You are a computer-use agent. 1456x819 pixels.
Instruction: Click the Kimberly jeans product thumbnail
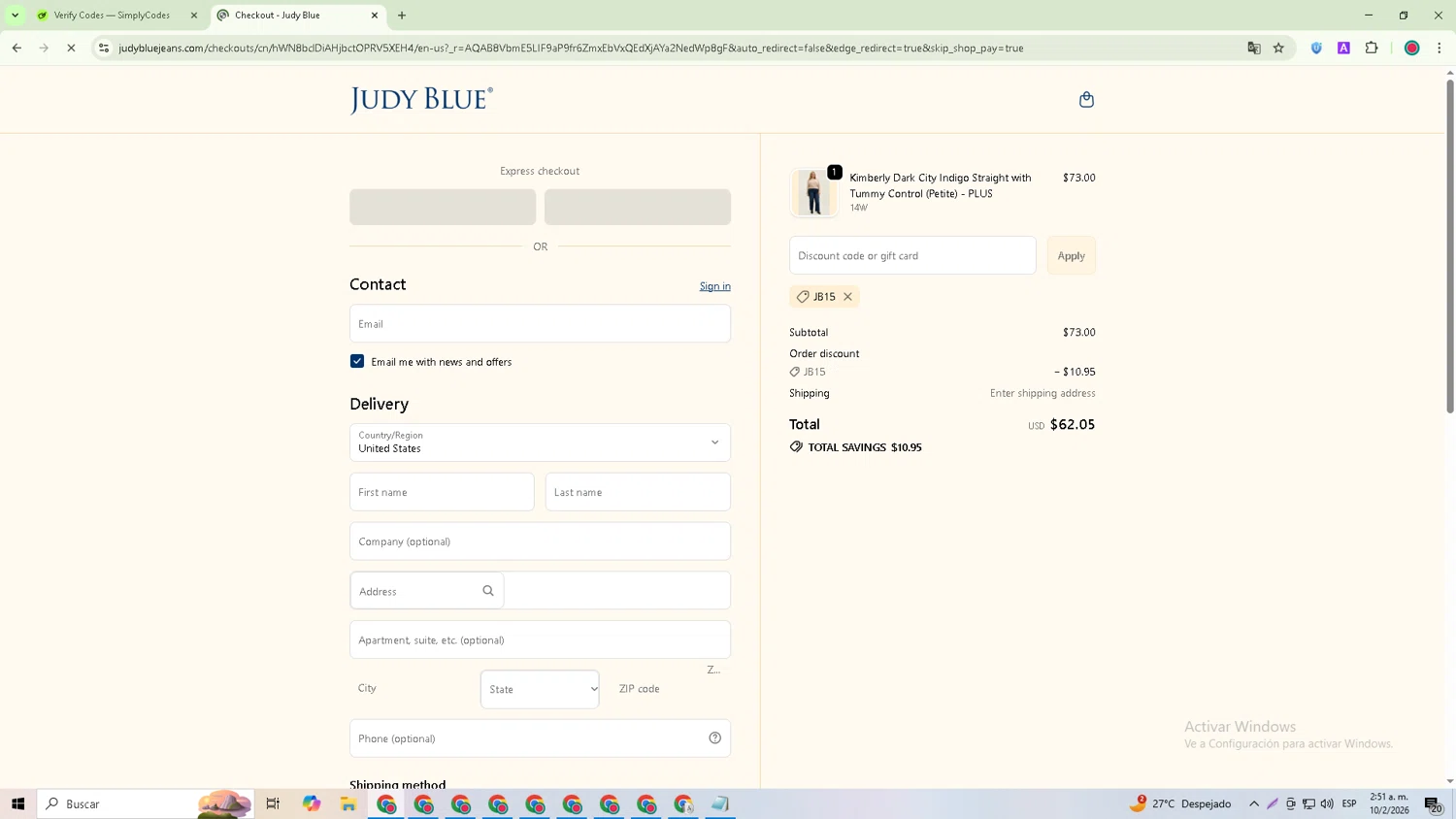pyautogui.click(x=813, y=192)
